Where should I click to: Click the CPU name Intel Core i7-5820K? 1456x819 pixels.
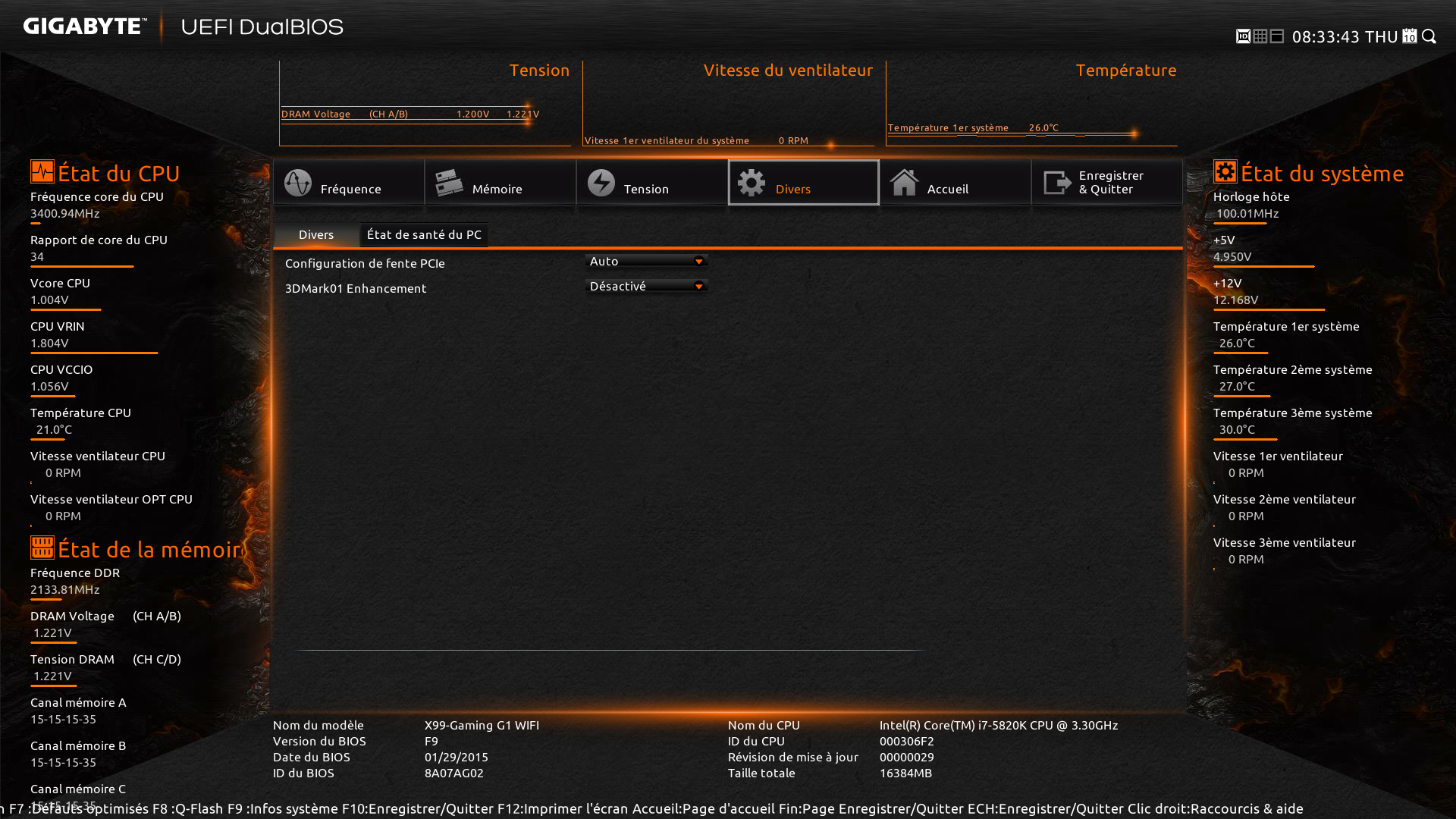click(x=999, y=725)
